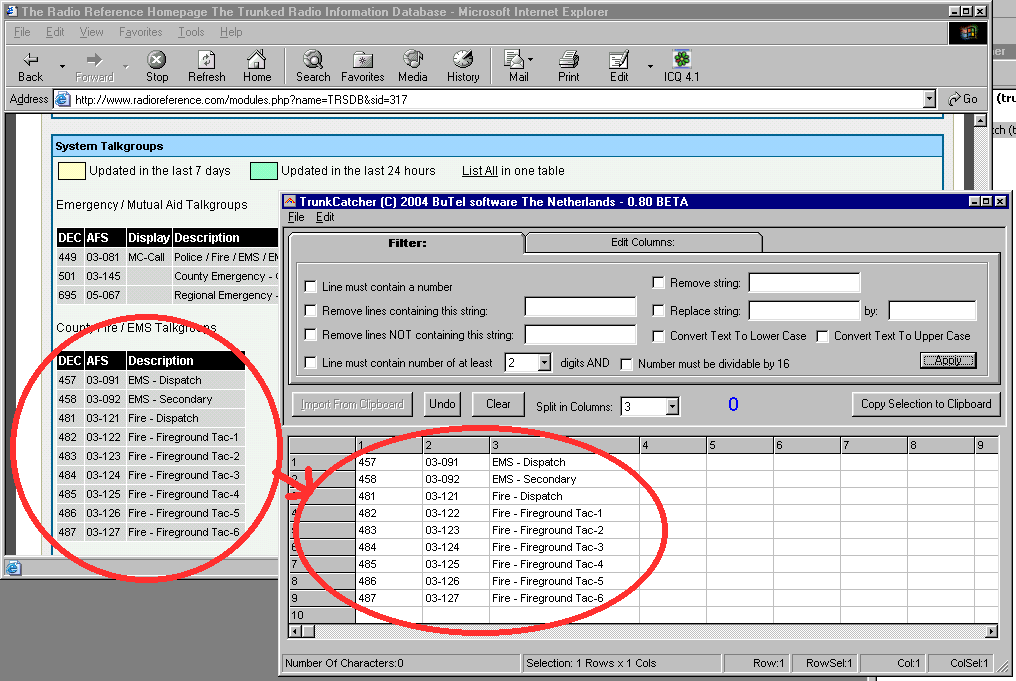Check the 'Replace string' option
Viewport: 1016px width, 681px height.
[658, 310]
